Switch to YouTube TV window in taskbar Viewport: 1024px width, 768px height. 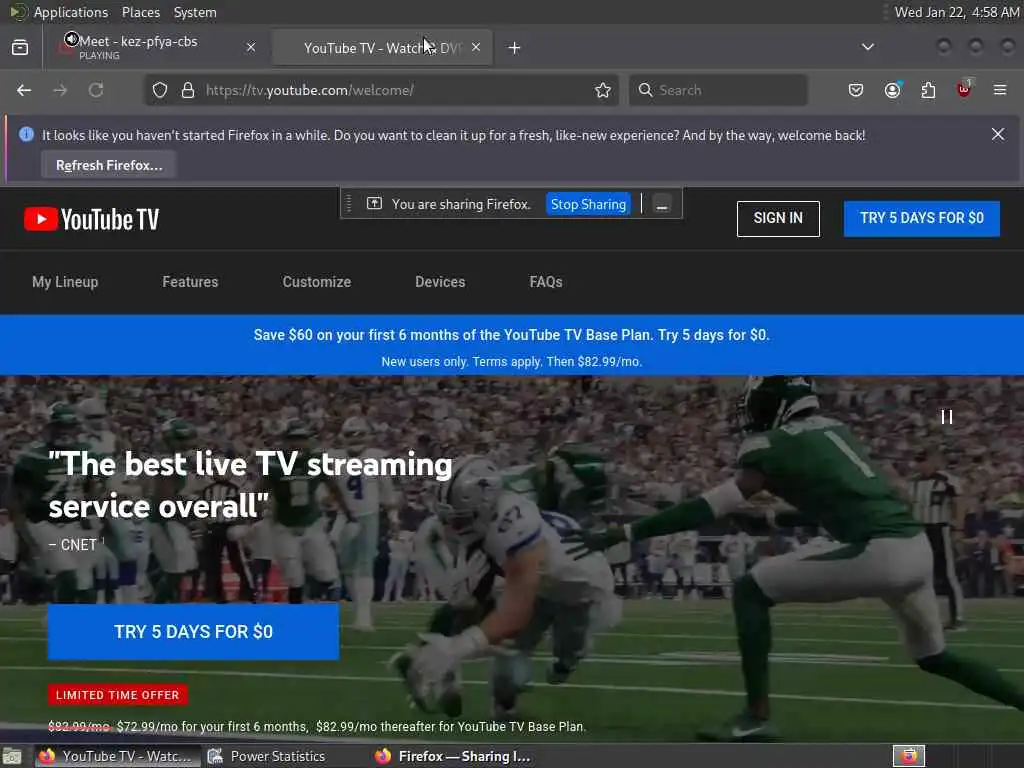(118, 756)
